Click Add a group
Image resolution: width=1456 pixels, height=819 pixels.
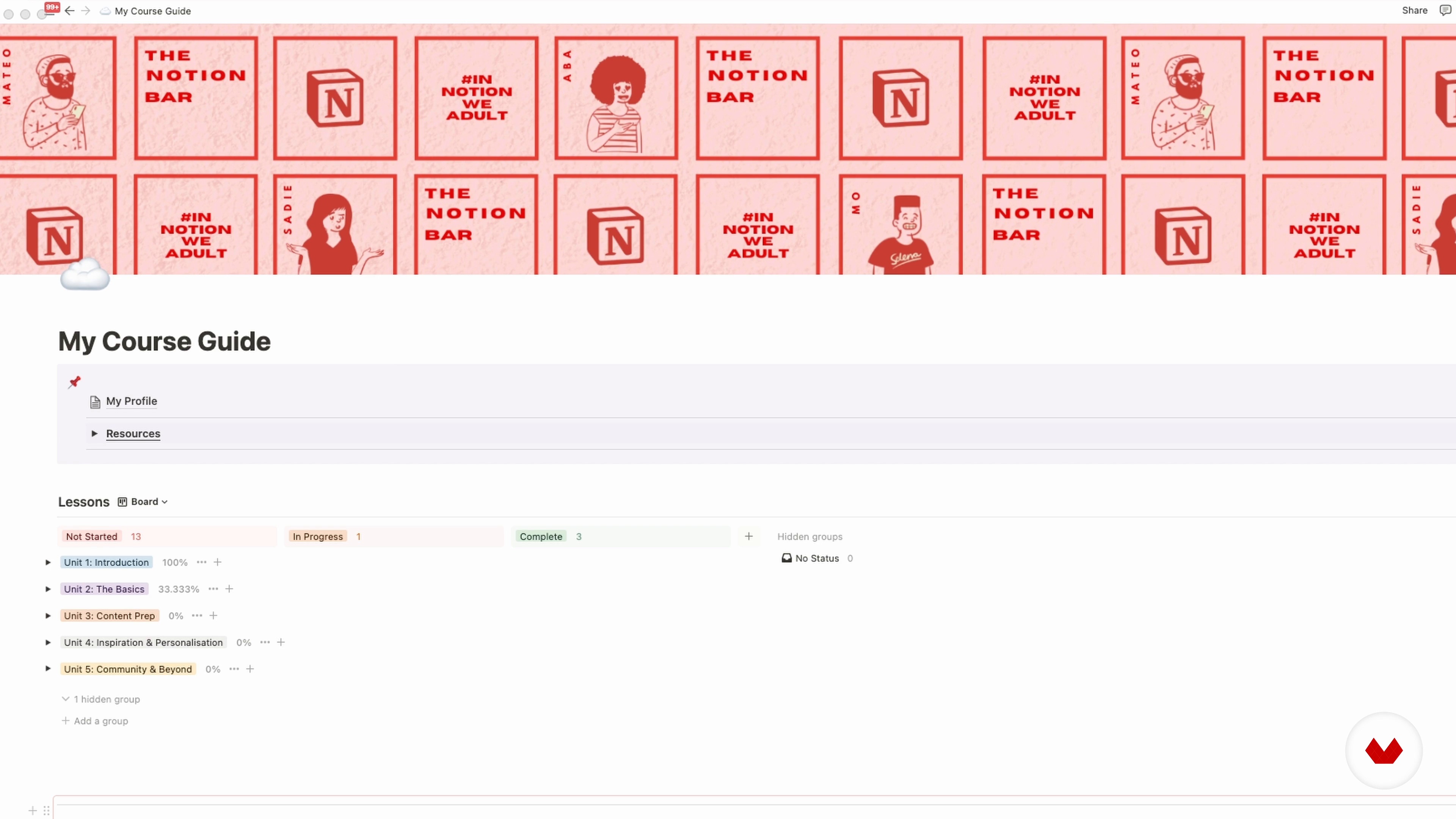pyautogui.click(x=95, y=721)
